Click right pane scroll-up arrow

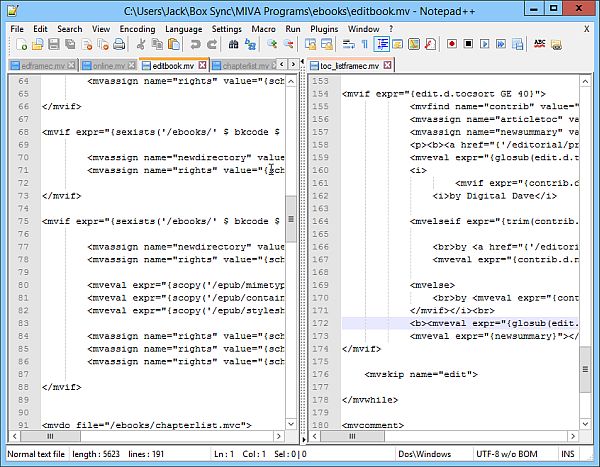point(585,82)
